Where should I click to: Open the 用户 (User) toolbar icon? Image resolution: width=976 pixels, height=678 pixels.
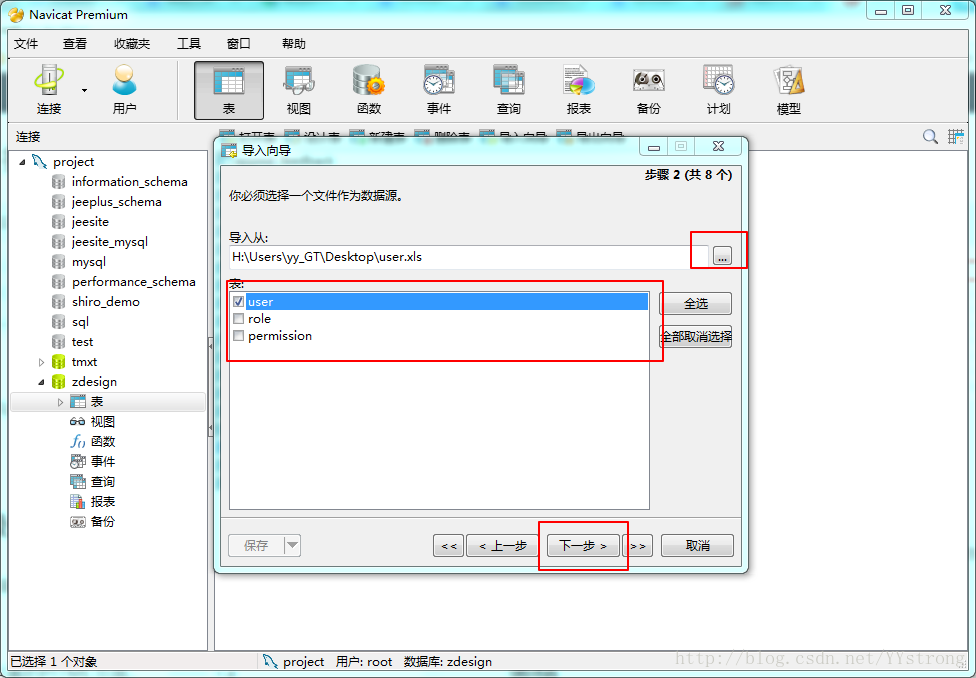[x=124, y=90]
